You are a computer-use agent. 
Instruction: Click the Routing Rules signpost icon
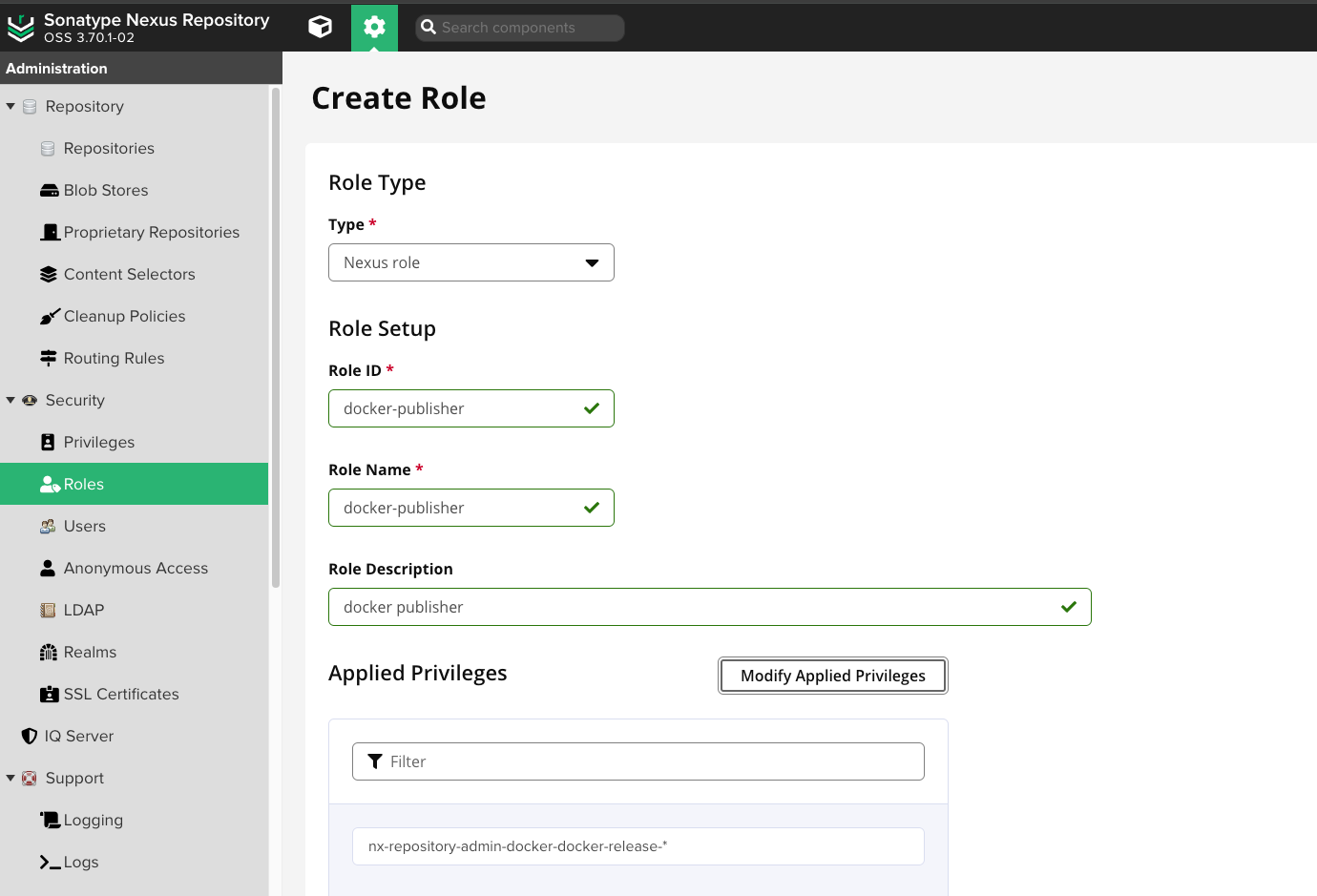coord(49,359)
